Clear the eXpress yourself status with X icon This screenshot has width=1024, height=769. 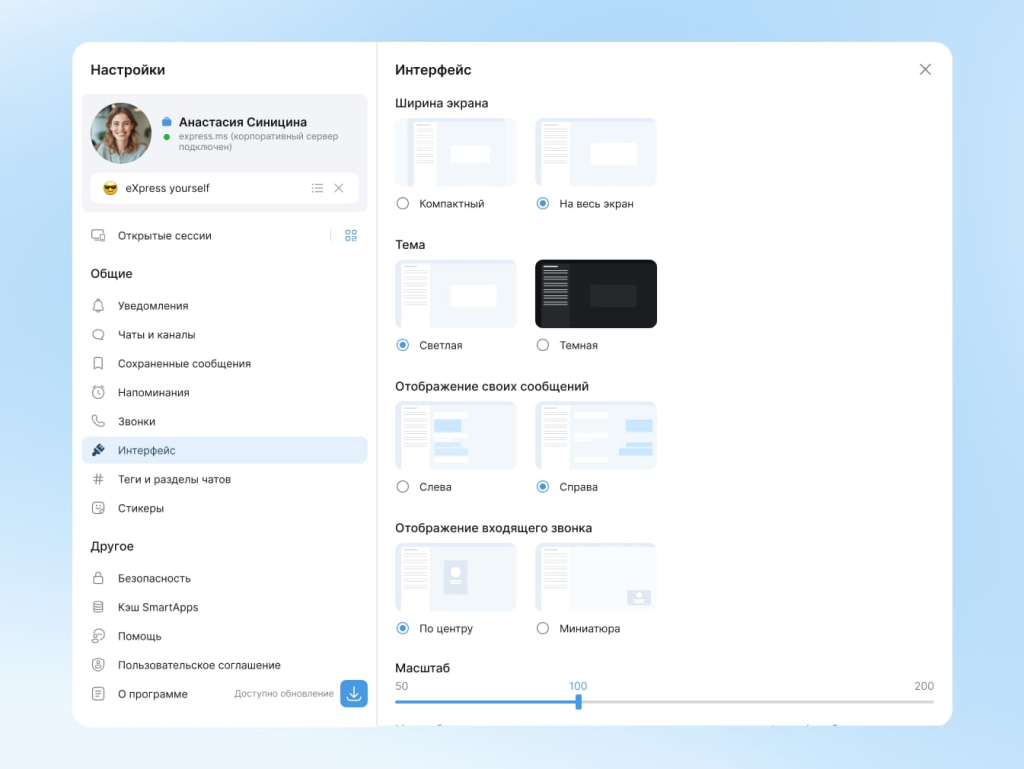click(x=339, y=188)
